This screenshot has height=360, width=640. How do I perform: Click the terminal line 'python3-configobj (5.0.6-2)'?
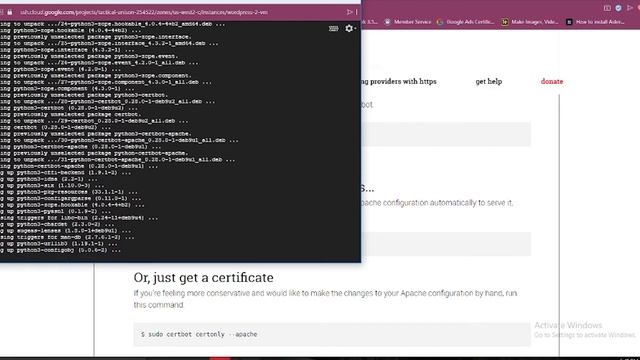(60, 250)
